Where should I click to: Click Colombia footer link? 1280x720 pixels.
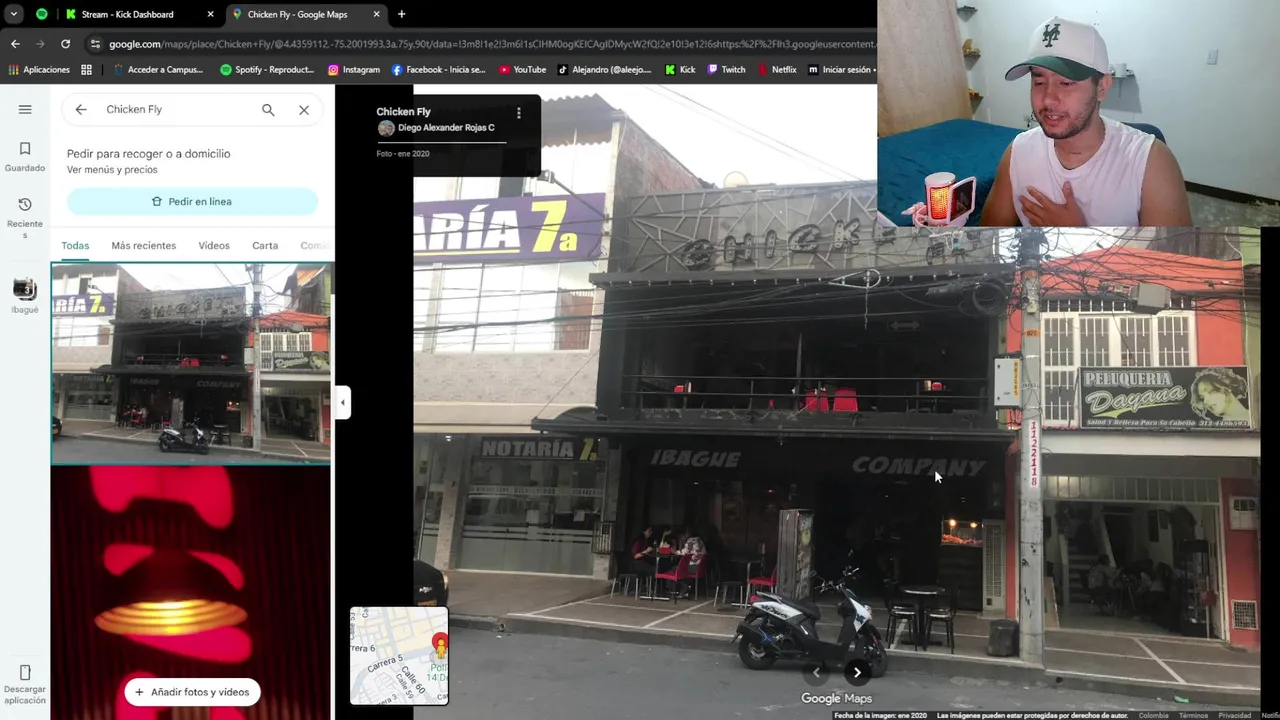(x=1153, y=715)
